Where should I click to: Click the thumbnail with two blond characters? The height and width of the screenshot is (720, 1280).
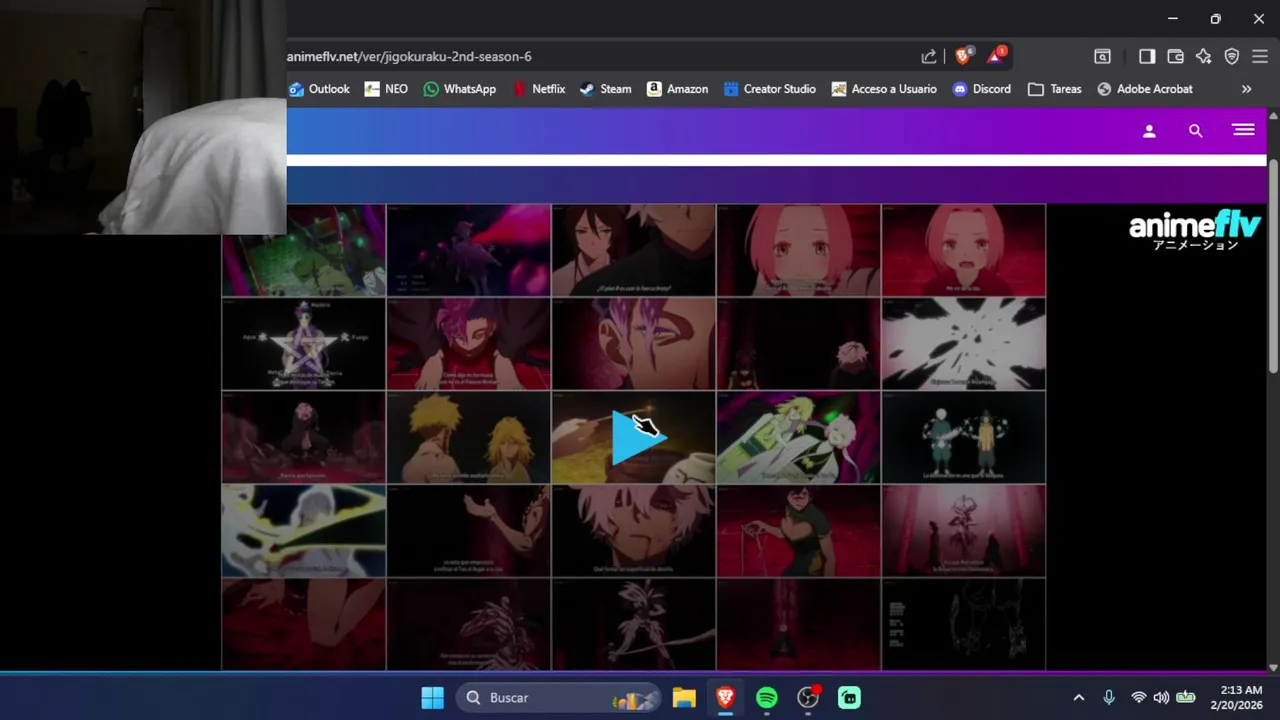(468, 437)
